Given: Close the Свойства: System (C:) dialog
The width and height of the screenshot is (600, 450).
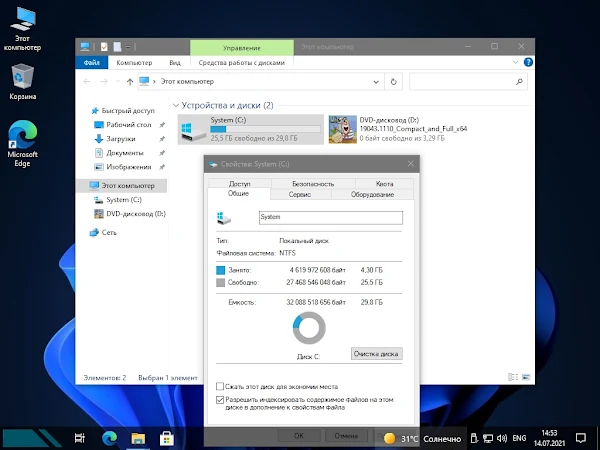Looking at the screenshot, I should pos(411,164).
